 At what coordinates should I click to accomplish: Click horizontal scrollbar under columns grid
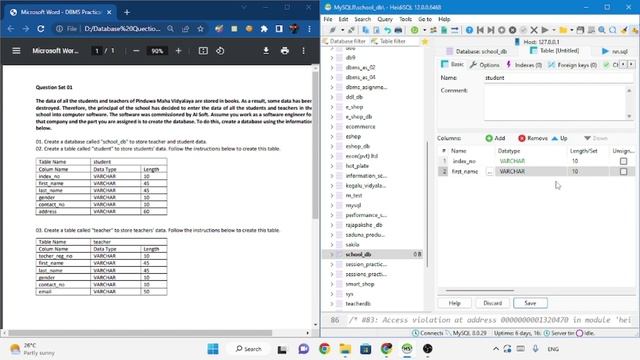(480, 291)
